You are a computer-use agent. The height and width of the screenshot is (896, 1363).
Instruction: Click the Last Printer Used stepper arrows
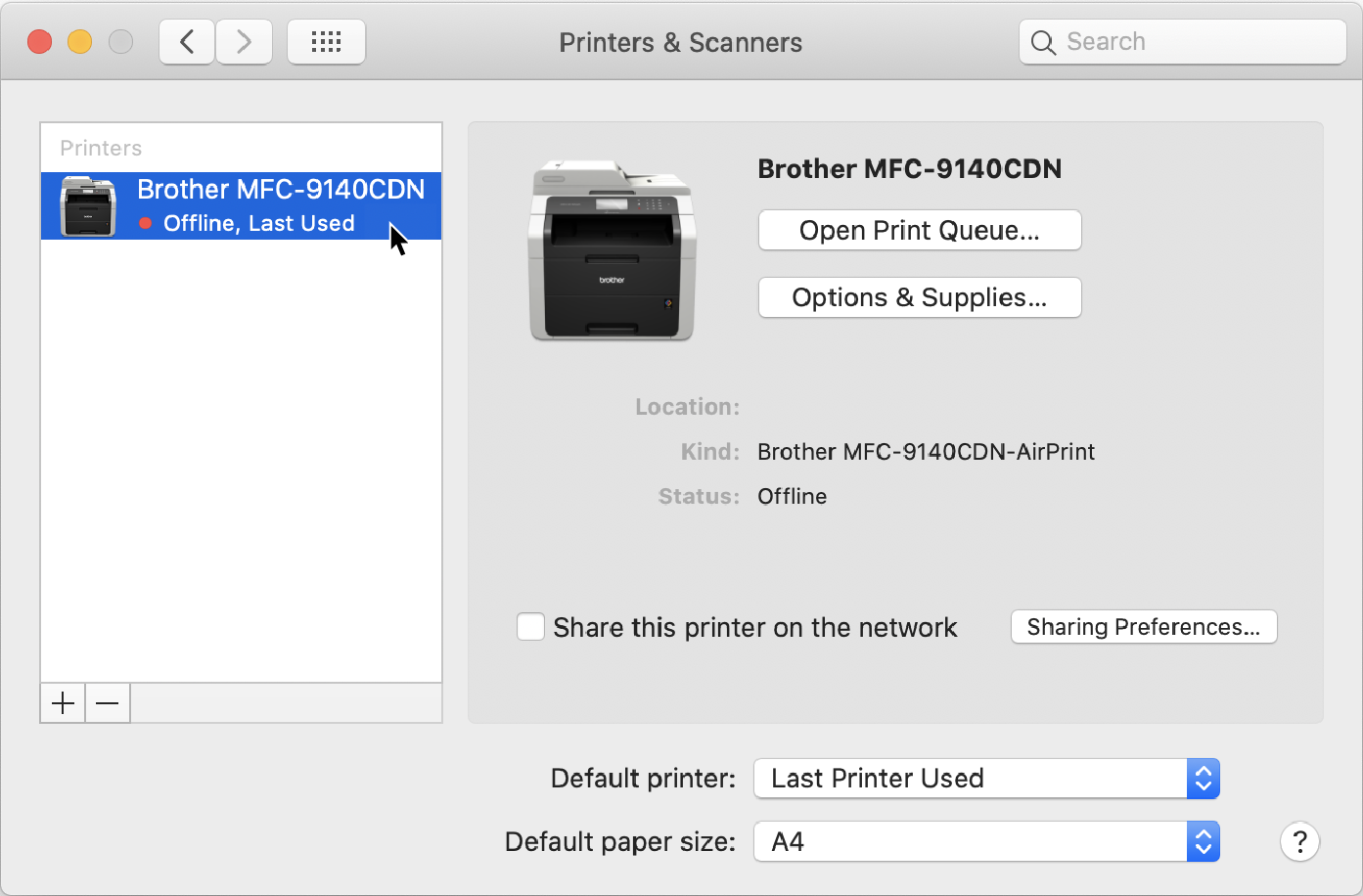pos(1203,779)
